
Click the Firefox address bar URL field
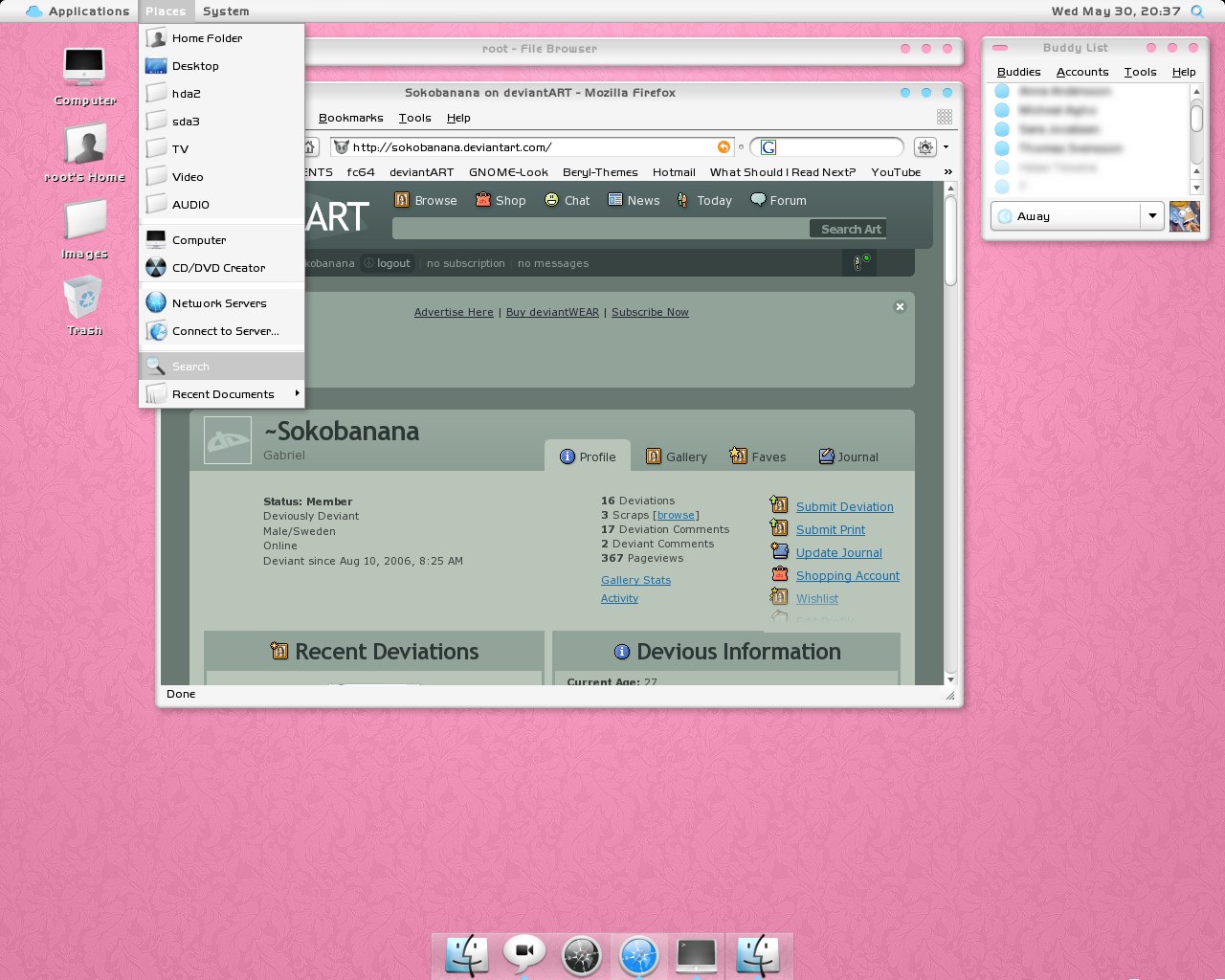tap(532, 147)
